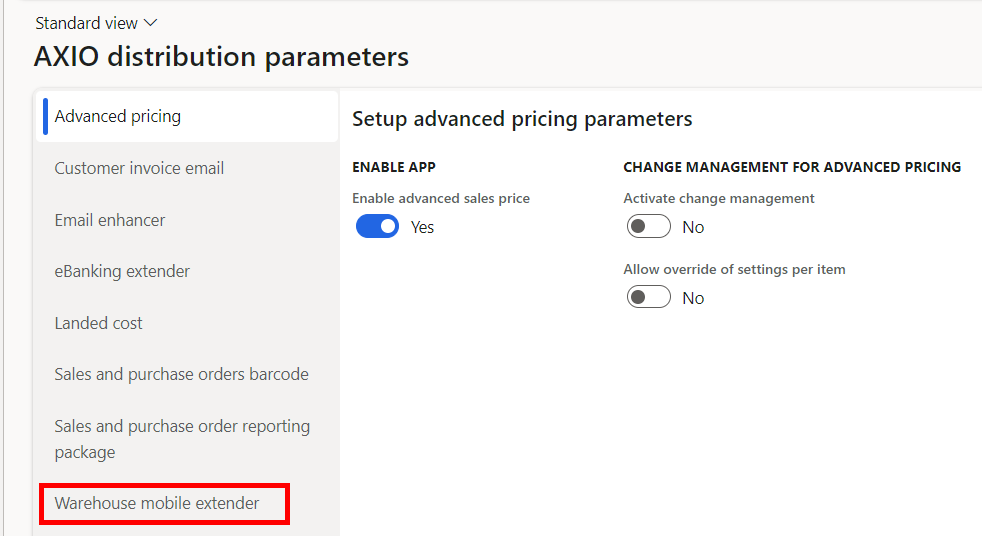Click the Yes label beside sales price toggle
The width and height of the screenshot is (982, 536).
[422, 227]
